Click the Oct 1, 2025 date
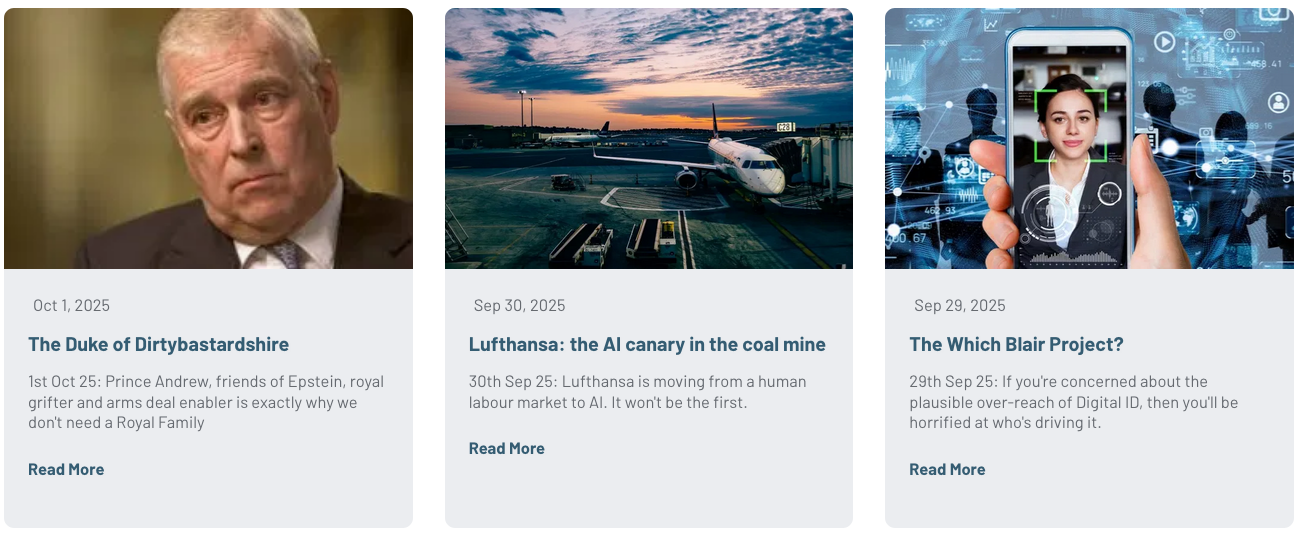Image resolution: width=1298 pixels, height=534 pixels. [71, 305]
